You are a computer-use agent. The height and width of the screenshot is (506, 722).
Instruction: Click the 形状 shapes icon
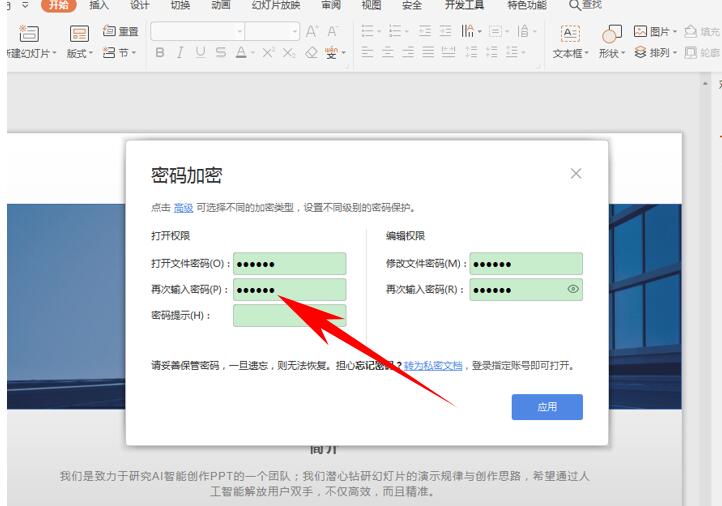point(611,34)
